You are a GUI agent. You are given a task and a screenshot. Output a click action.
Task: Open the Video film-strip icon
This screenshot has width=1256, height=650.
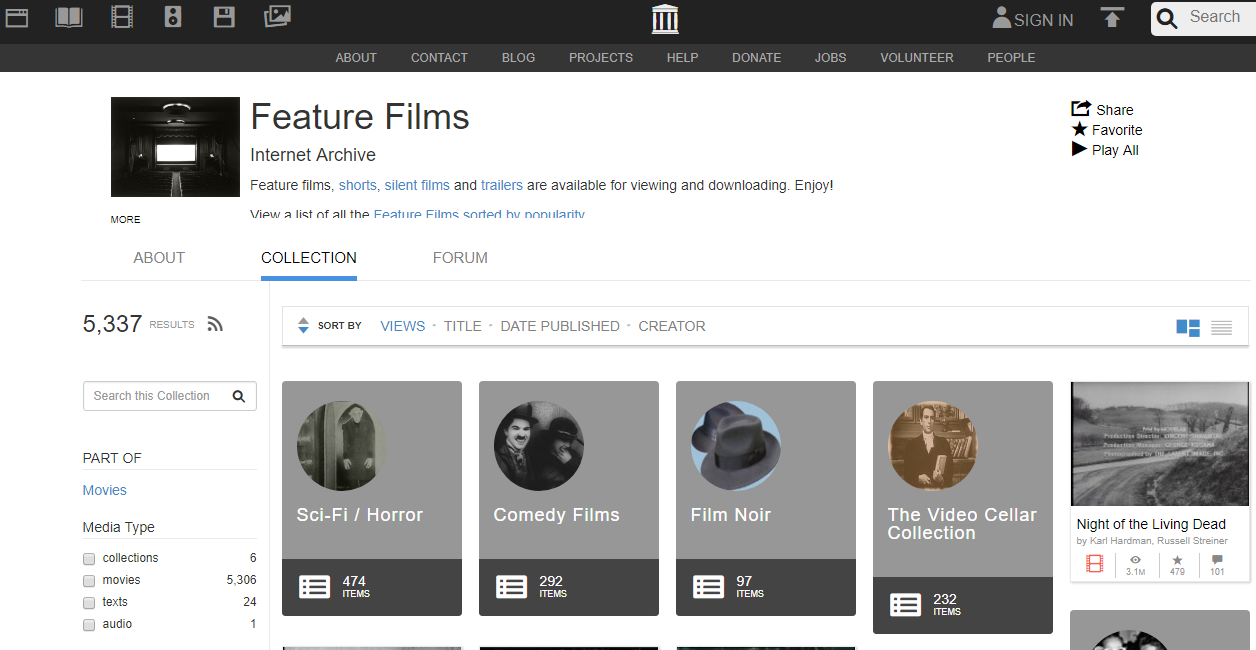[x=122, y=16]
